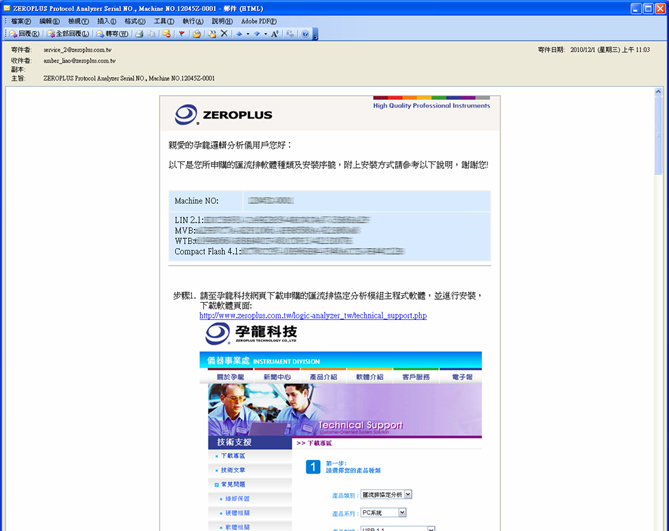The width and height of the screenshot is (669, 531).
Task: Click the greyed icon before the help button
Action: pyautogui.click(x=290, y=34)
